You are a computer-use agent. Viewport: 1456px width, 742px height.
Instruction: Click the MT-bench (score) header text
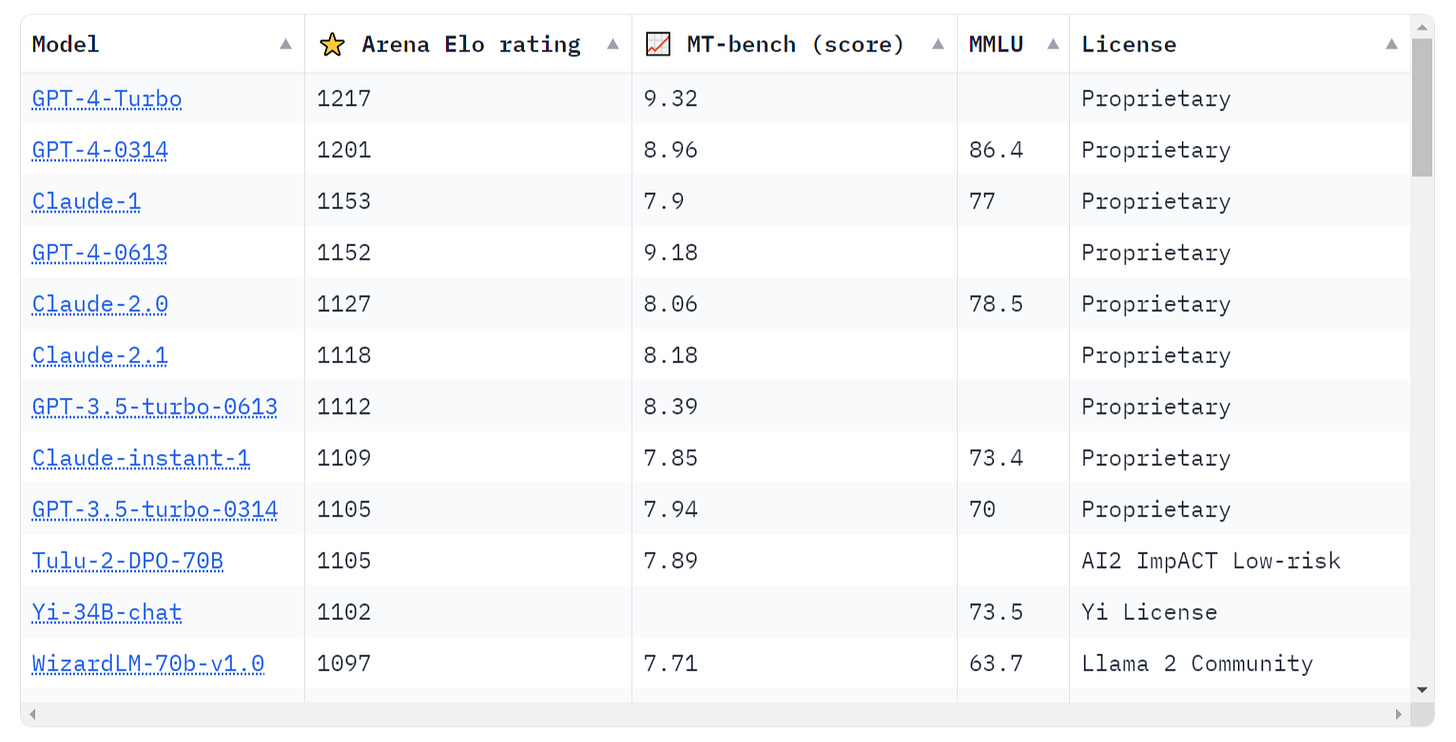click(795, 44)
